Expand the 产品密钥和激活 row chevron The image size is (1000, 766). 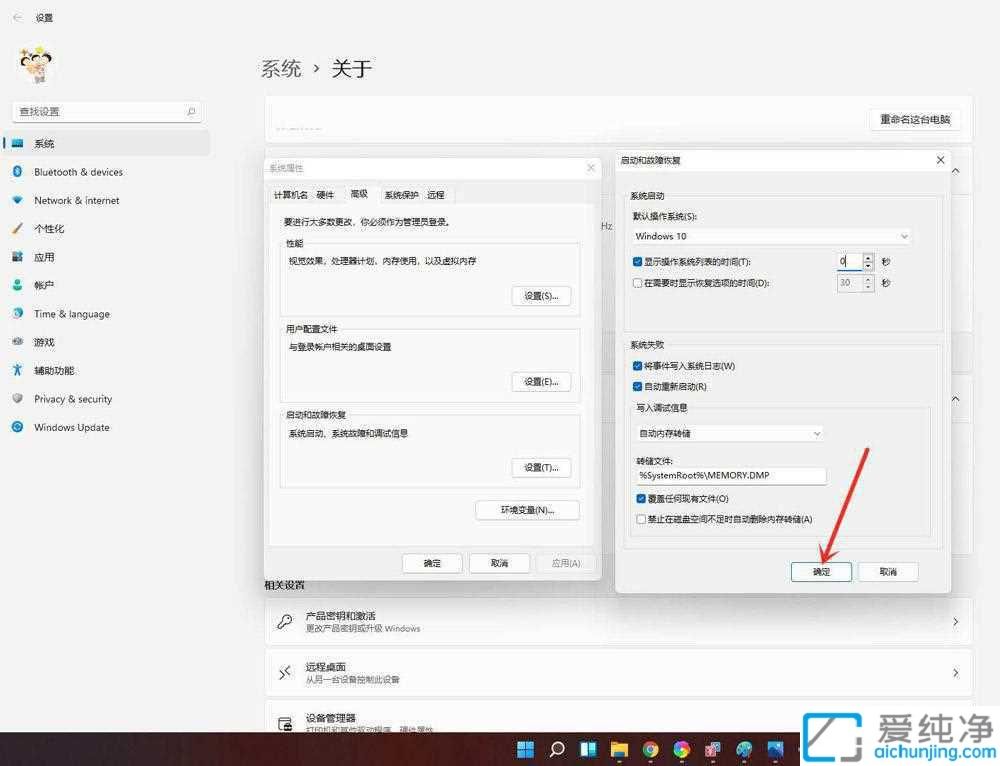(x=955, y=621)
